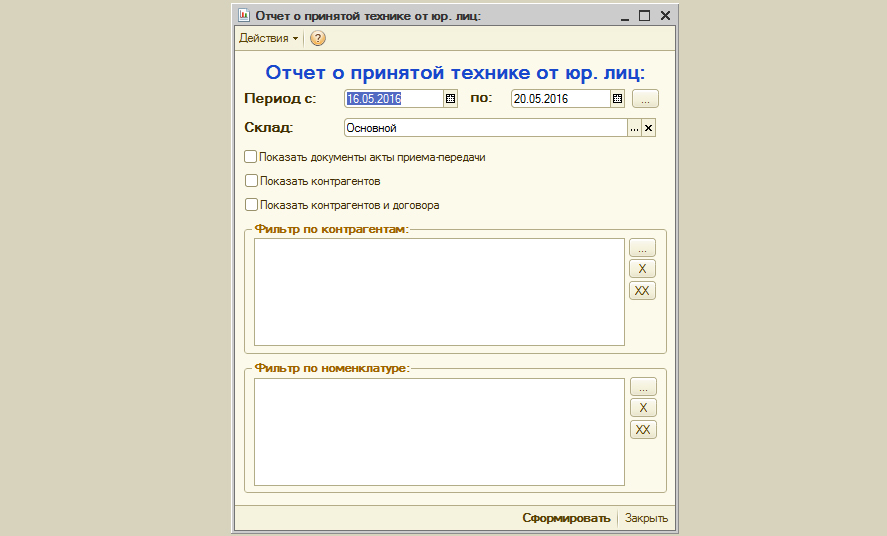The height and width of the screenshot is (536, 887).
Task: Click the period end date field
Action: [559, 99]
